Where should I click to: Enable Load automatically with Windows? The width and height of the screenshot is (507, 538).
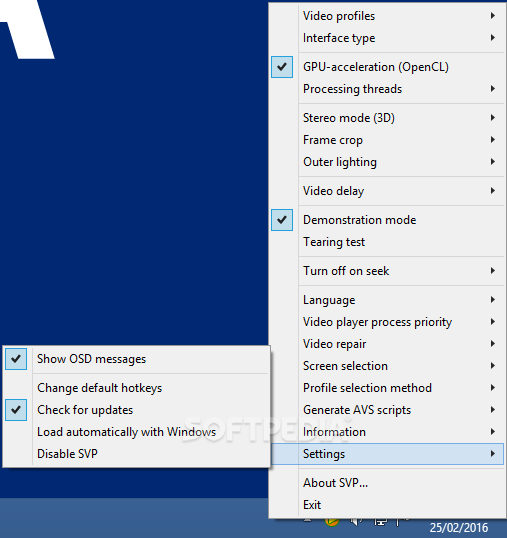(x=136, y=432)
